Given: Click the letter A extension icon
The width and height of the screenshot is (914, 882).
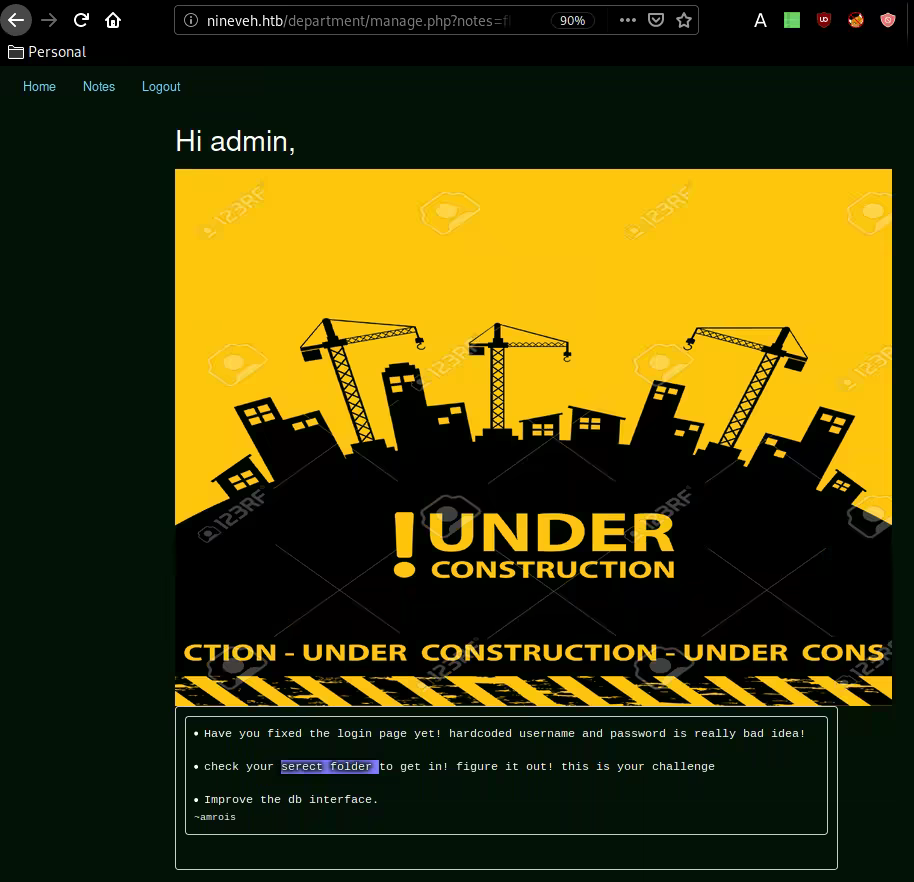Looking at the screenshot, I should pyautogui.click(x=760, y=20).
